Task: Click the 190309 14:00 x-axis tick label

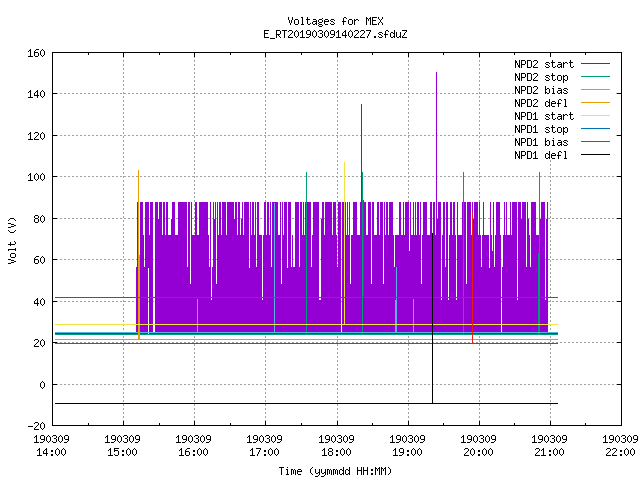Action: click(51, 446)
